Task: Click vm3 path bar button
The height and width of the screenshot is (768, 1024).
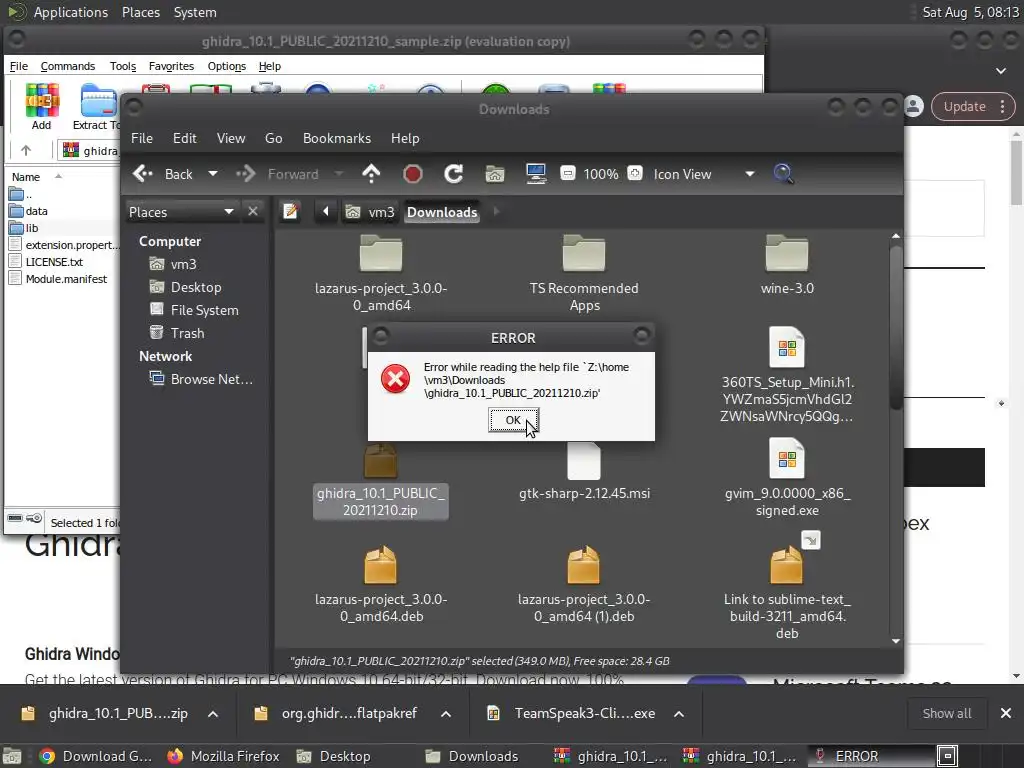Action: [x=370, y=212]
